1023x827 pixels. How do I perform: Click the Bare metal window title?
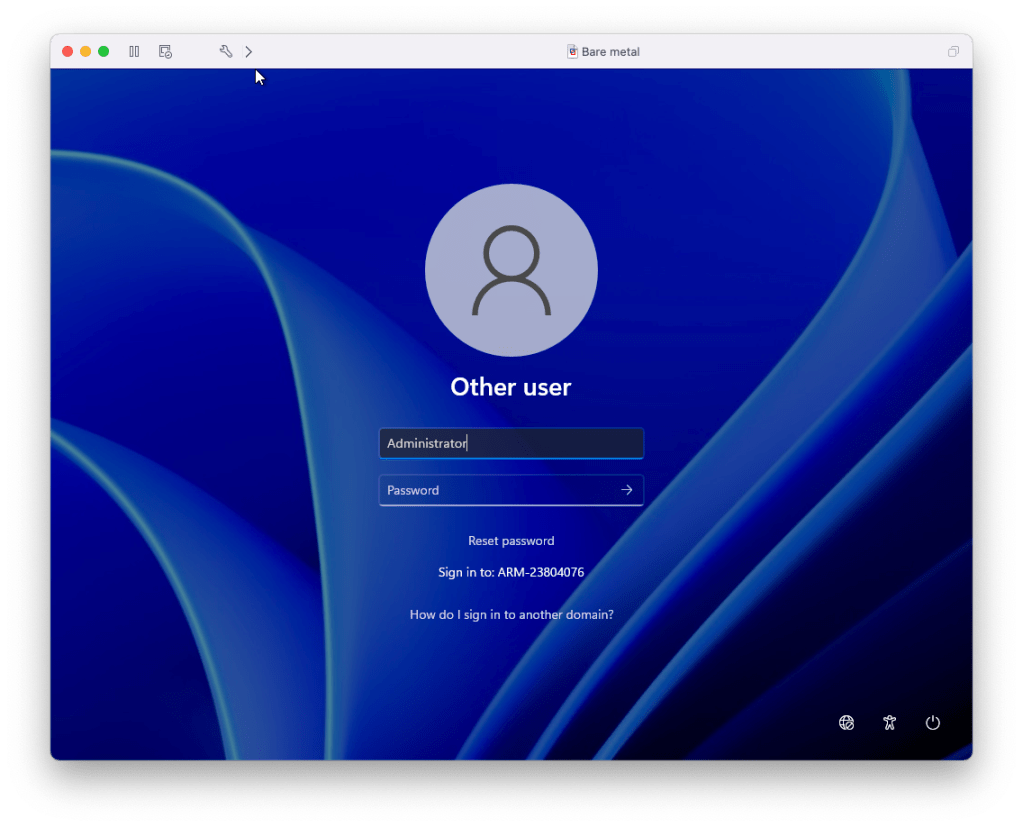click(611, 52)
